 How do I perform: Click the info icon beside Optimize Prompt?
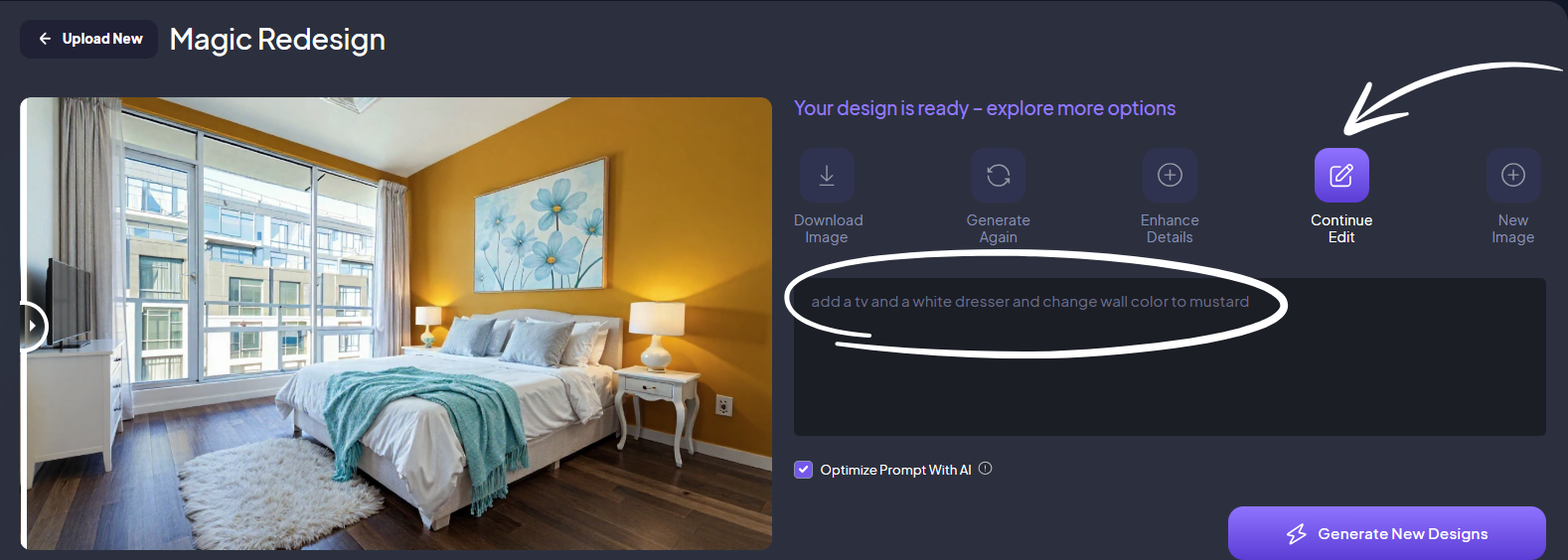(986, 469)
